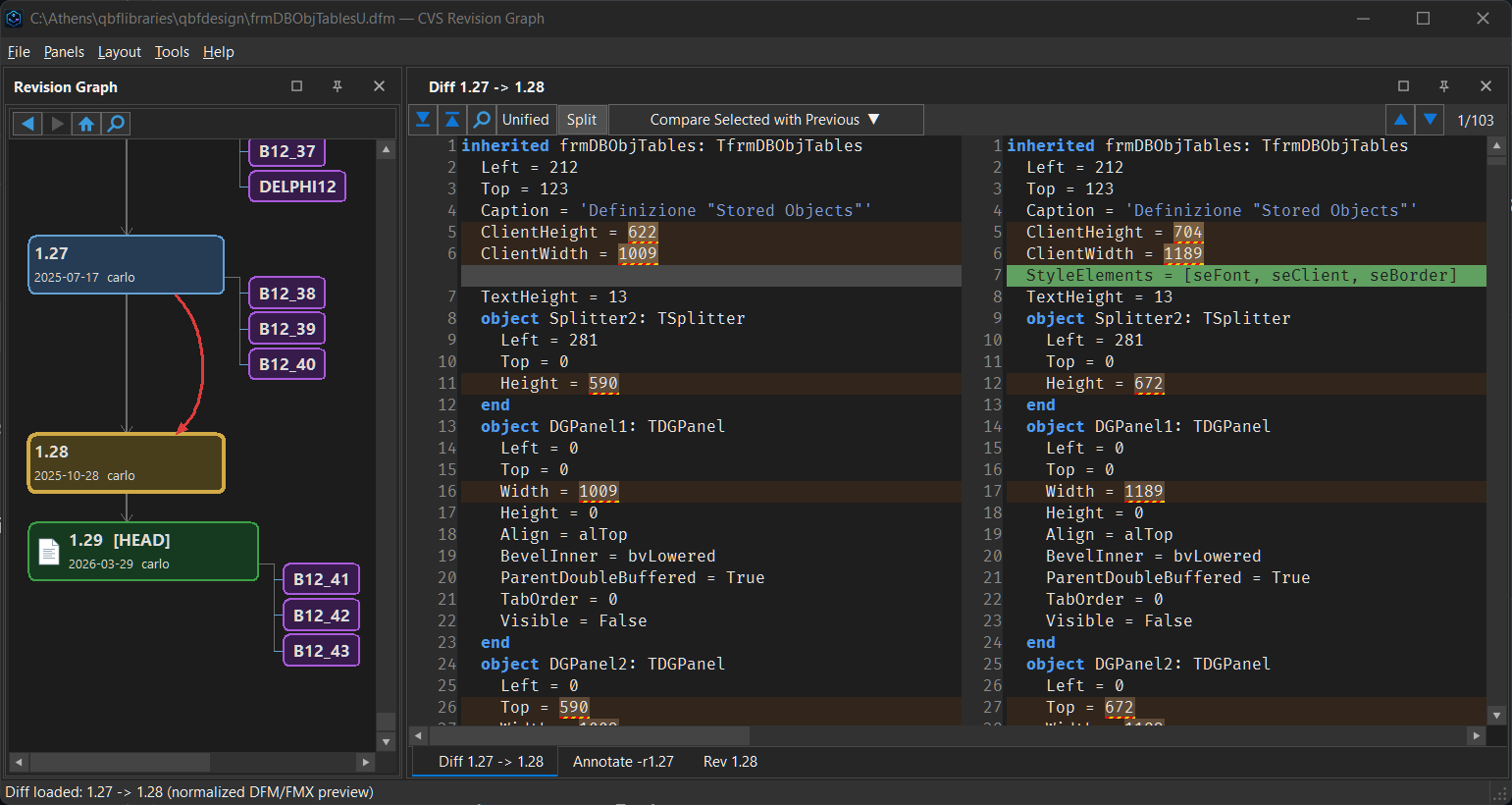Click diff horizontal scroll right arrow
Image resolution: width=1512 pixels, height=805 pixels.
[x=1477, y=735]
